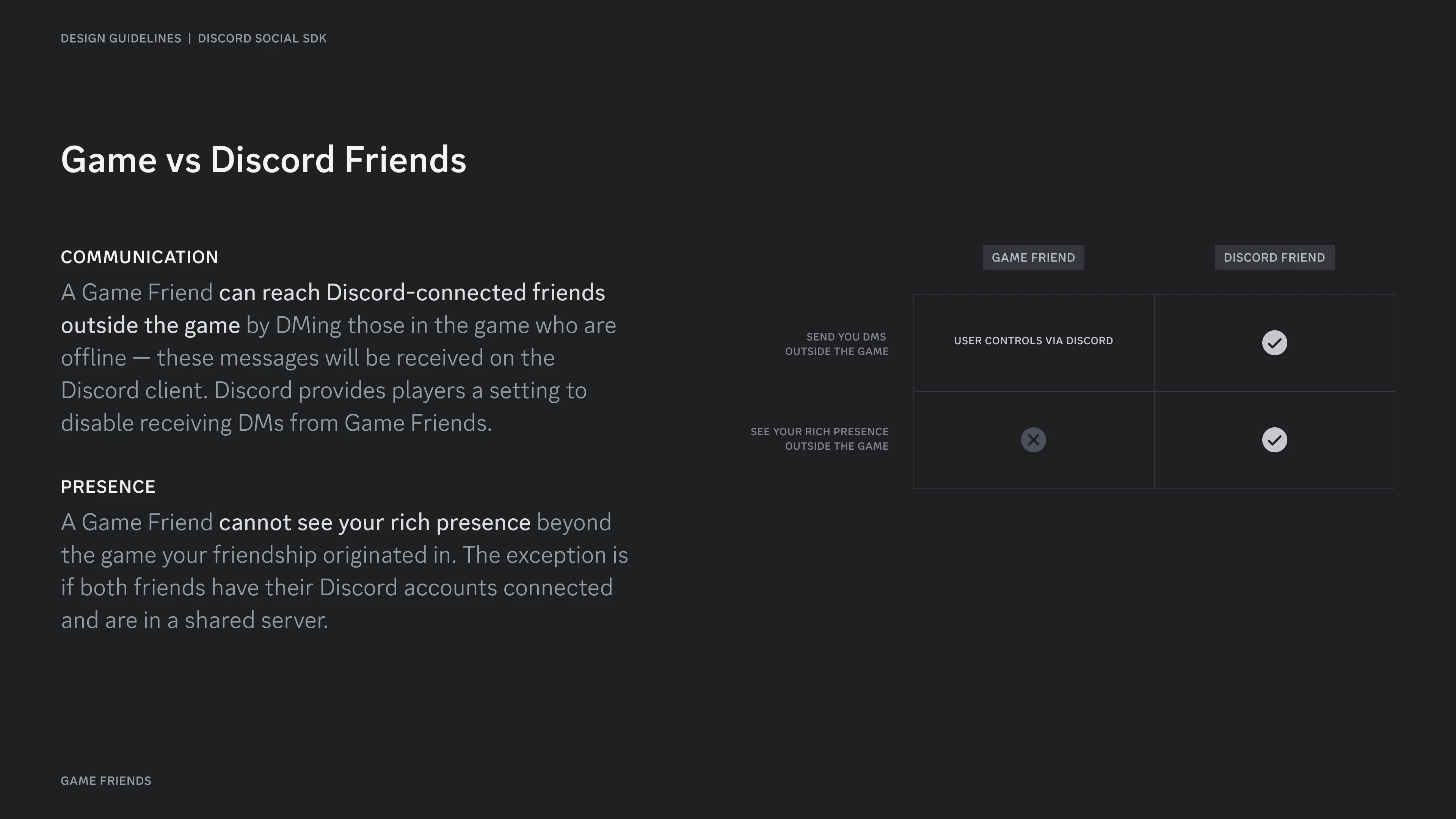The width and height of the screenshot is (1456, 819).
Task: Click the 'USER CONTROLS VIA DISCORD' cell text
Action: pyautogui.click(x=1033, y=341)
